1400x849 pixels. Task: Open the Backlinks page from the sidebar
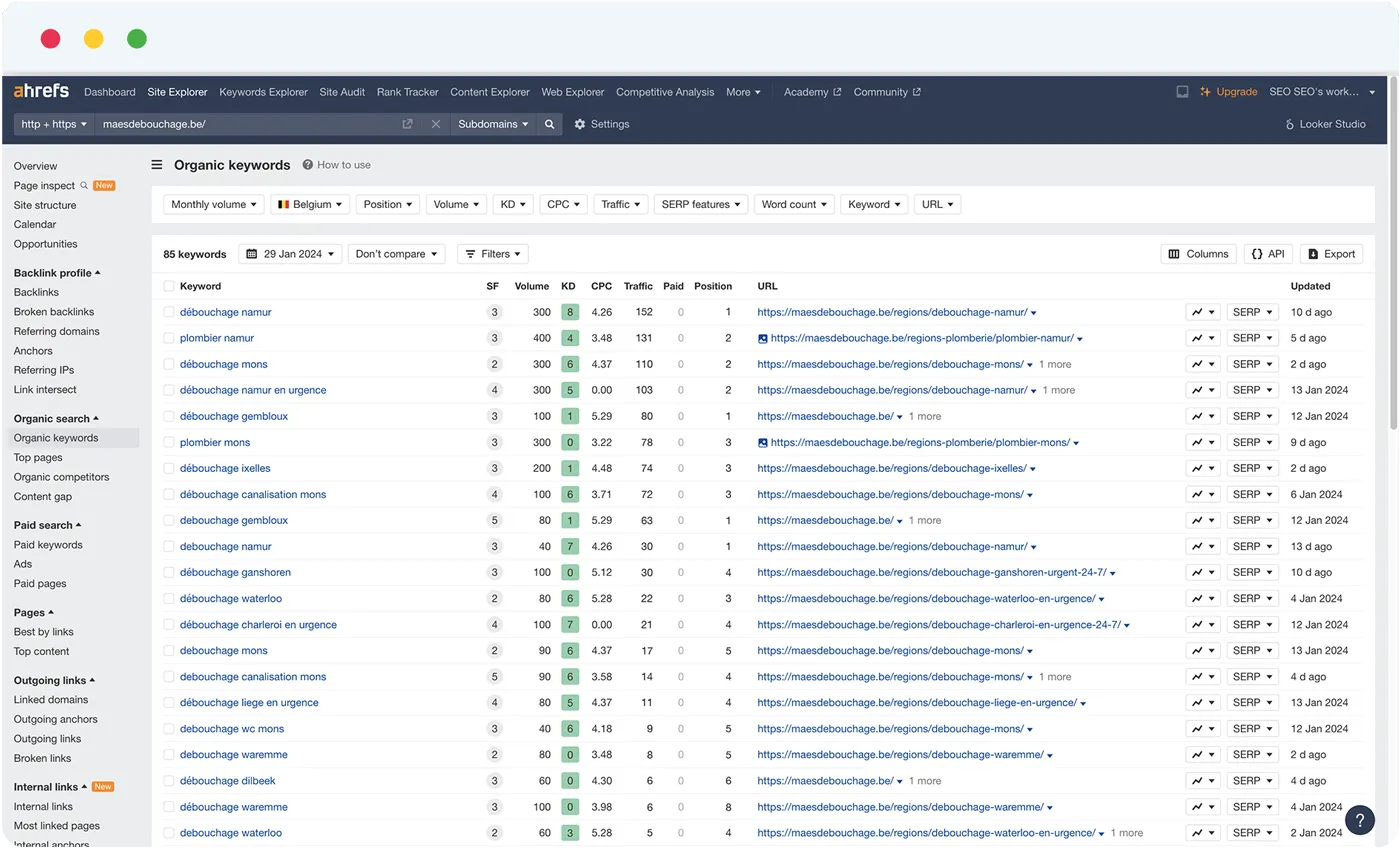click(x=37, y=292)
